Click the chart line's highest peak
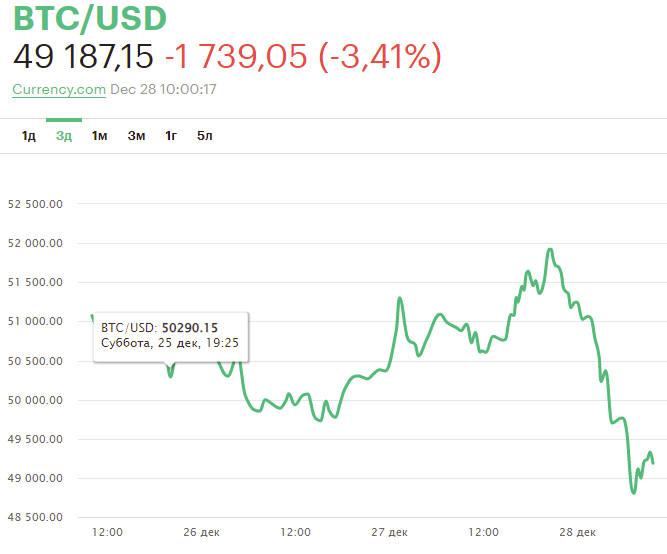The width and height of the screenshot is (667, 554). coord(550,249)
